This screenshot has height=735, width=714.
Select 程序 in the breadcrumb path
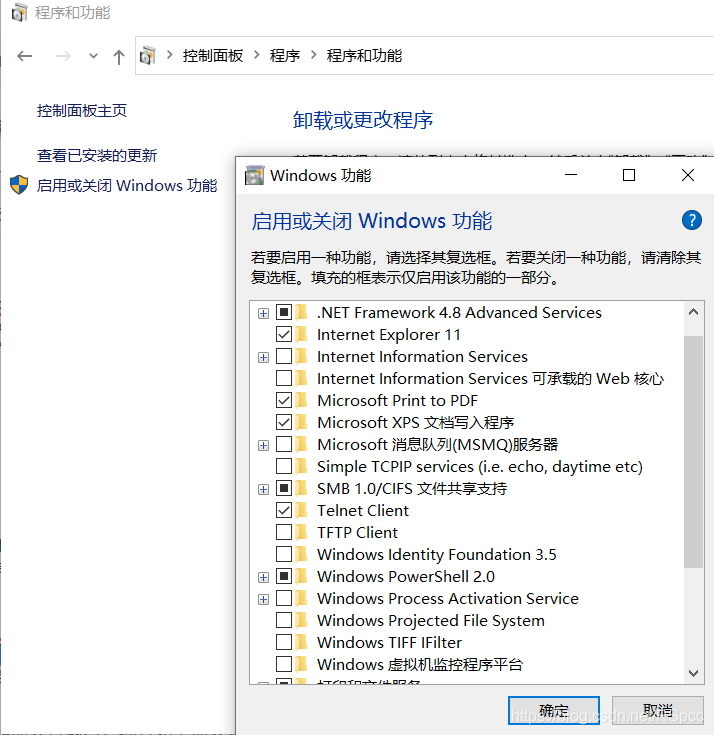click(285, 56)
